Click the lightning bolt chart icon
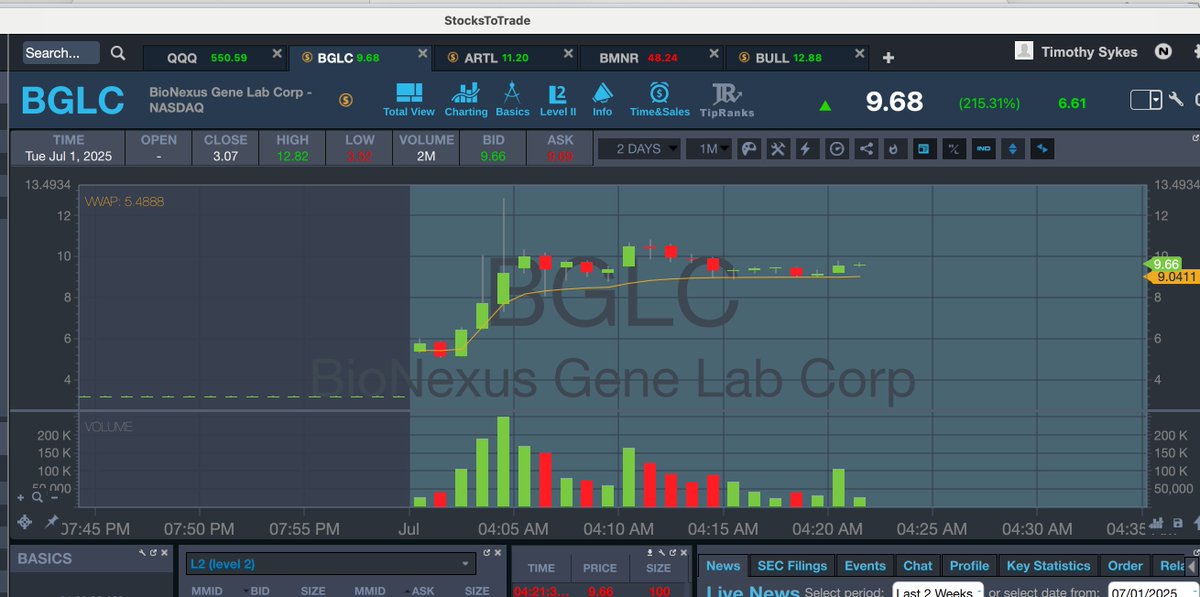This screenshot has height=597, width=1200. [x=807, y=149]
